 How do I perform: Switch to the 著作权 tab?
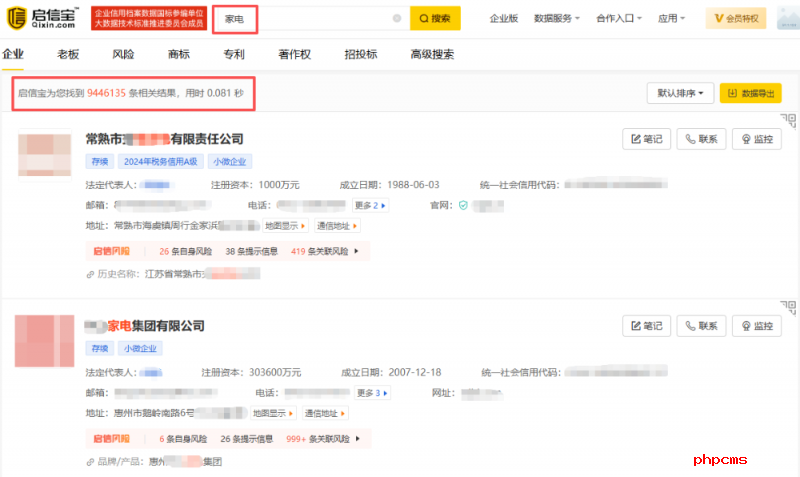click(294, 54)
